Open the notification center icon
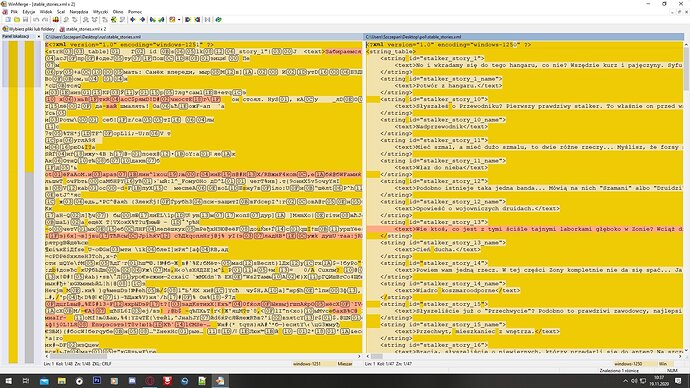Screen dimensions: 690x388 (678, 381)
